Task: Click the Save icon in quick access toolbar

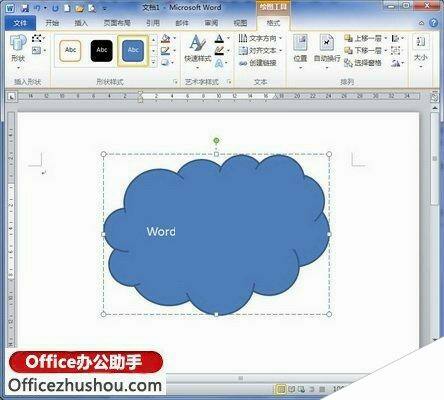Action: (24, 8)
